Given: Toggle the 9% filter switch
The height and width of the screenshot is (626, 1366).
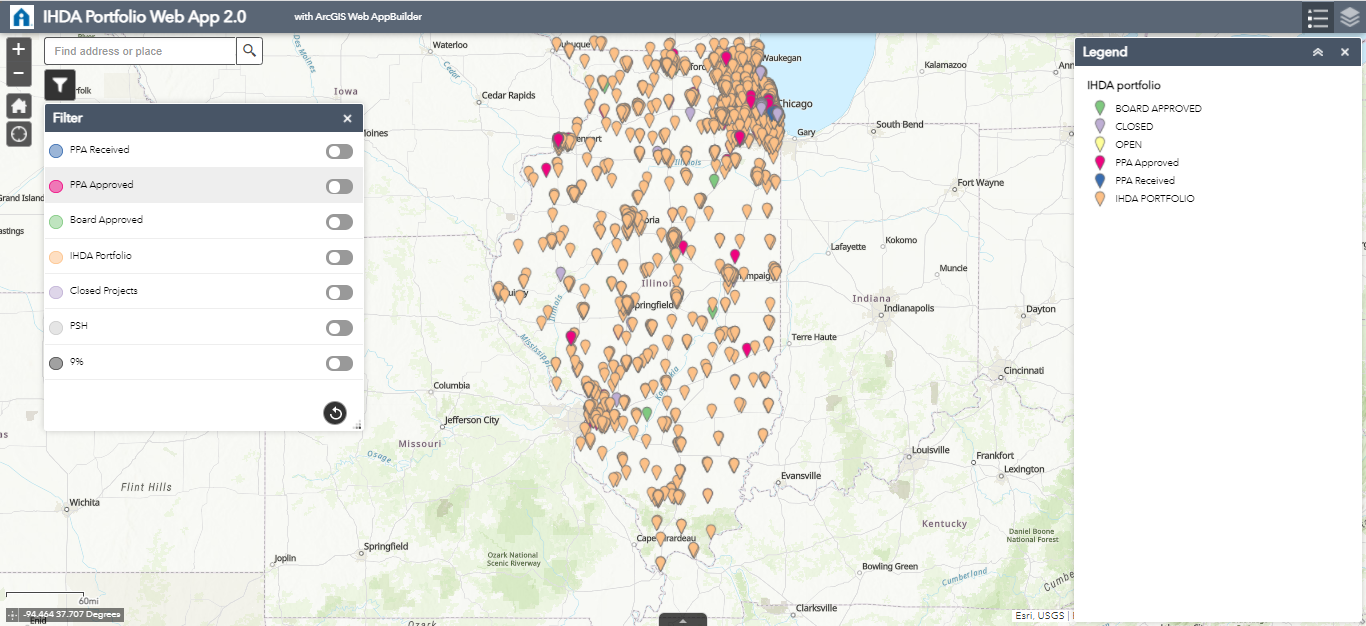Looking at the screenshot, I should coord(339,363).
